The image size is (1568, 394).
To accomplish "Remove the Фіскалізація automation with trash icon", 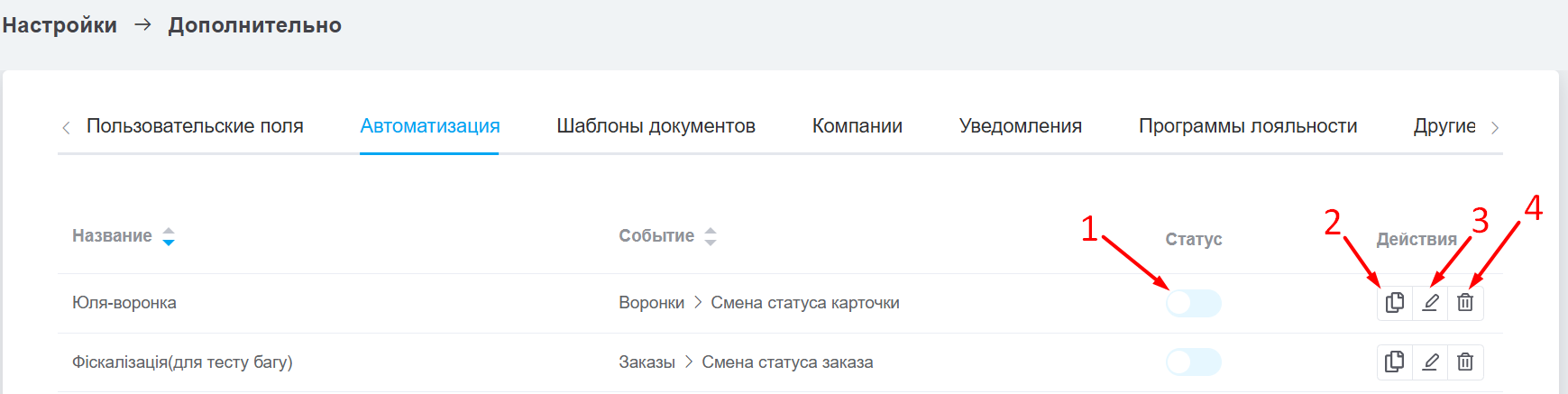I will [x=1465, y=362].
